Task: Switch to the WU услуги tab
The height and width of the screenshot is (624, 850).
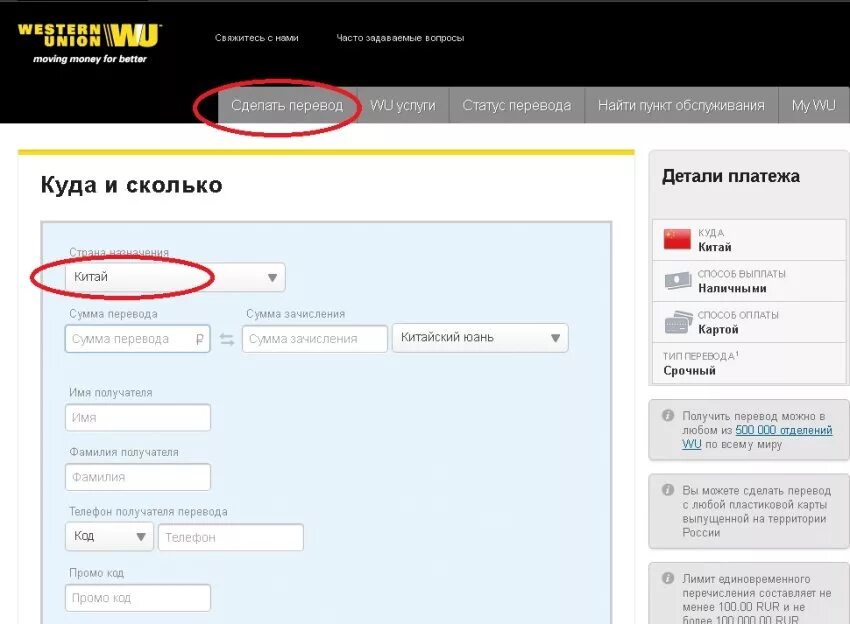Action: (x=403, y=105)
